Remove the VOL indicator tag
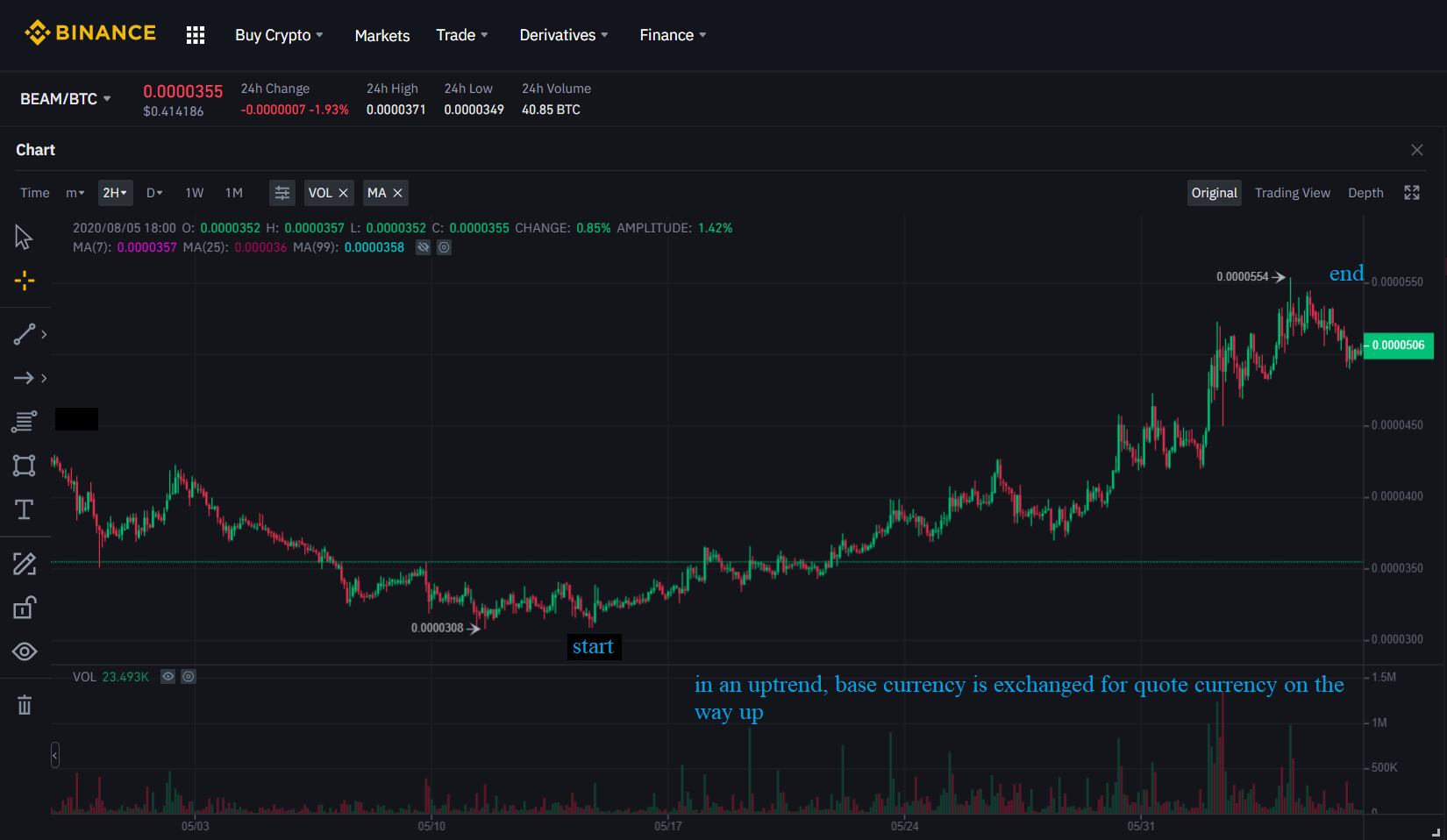 344,193
